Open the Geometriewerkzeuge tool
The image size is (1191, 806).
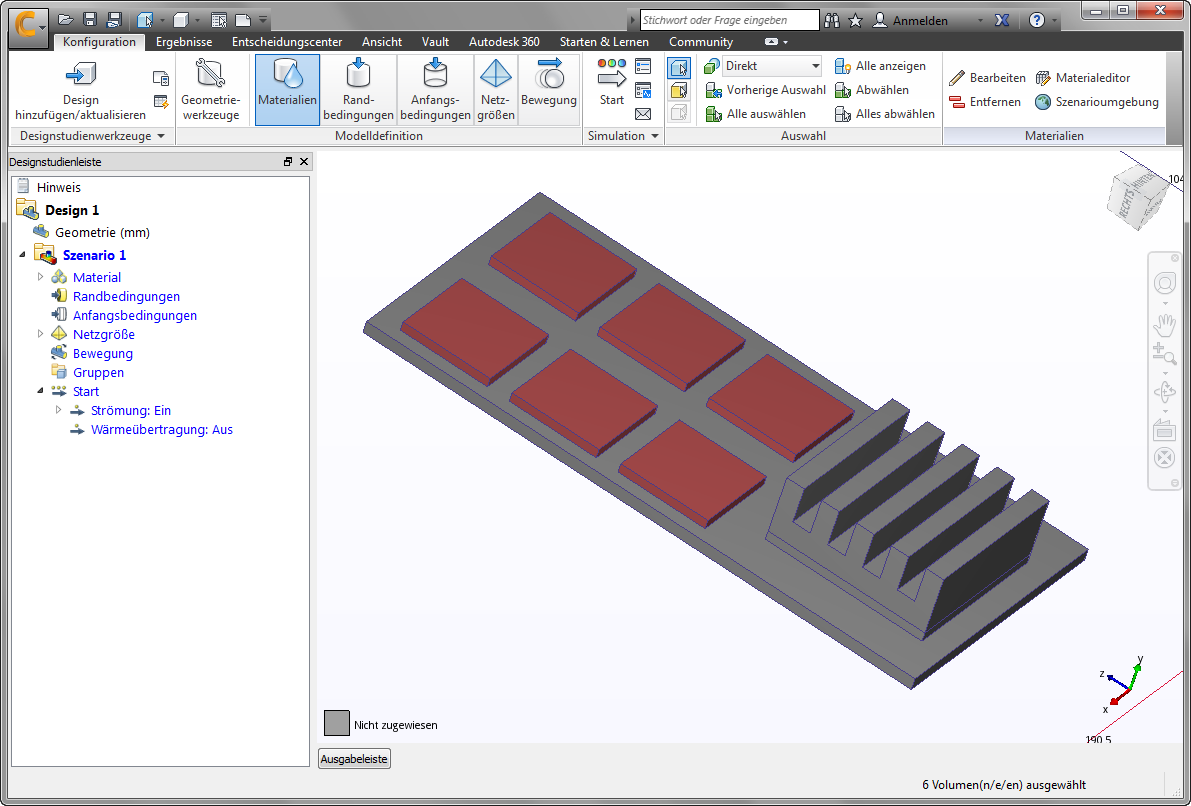coord(210,90)
